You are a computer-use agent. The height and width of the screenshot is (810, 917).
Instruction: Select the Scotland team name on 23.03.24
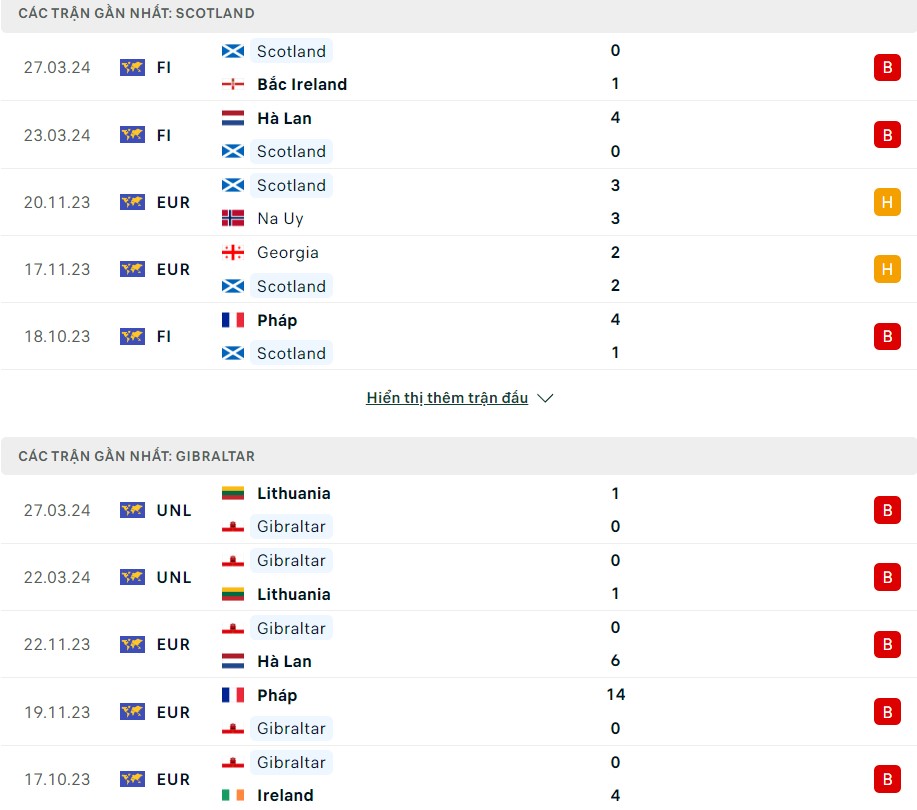291,152
